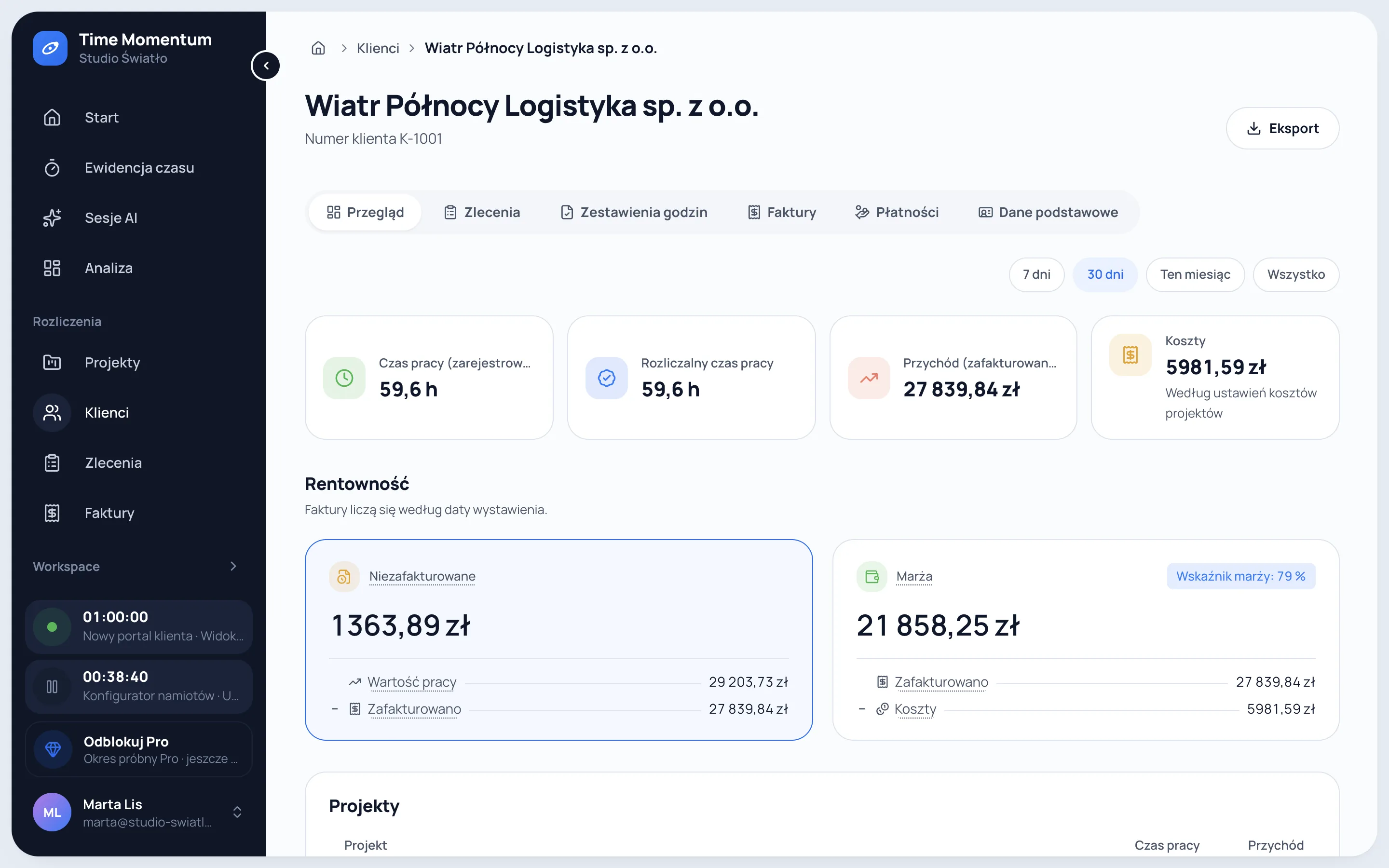This screenshot has height=868, width=1389.
Task: Open the Marta Lis account switcher
Action: (237, 812)
